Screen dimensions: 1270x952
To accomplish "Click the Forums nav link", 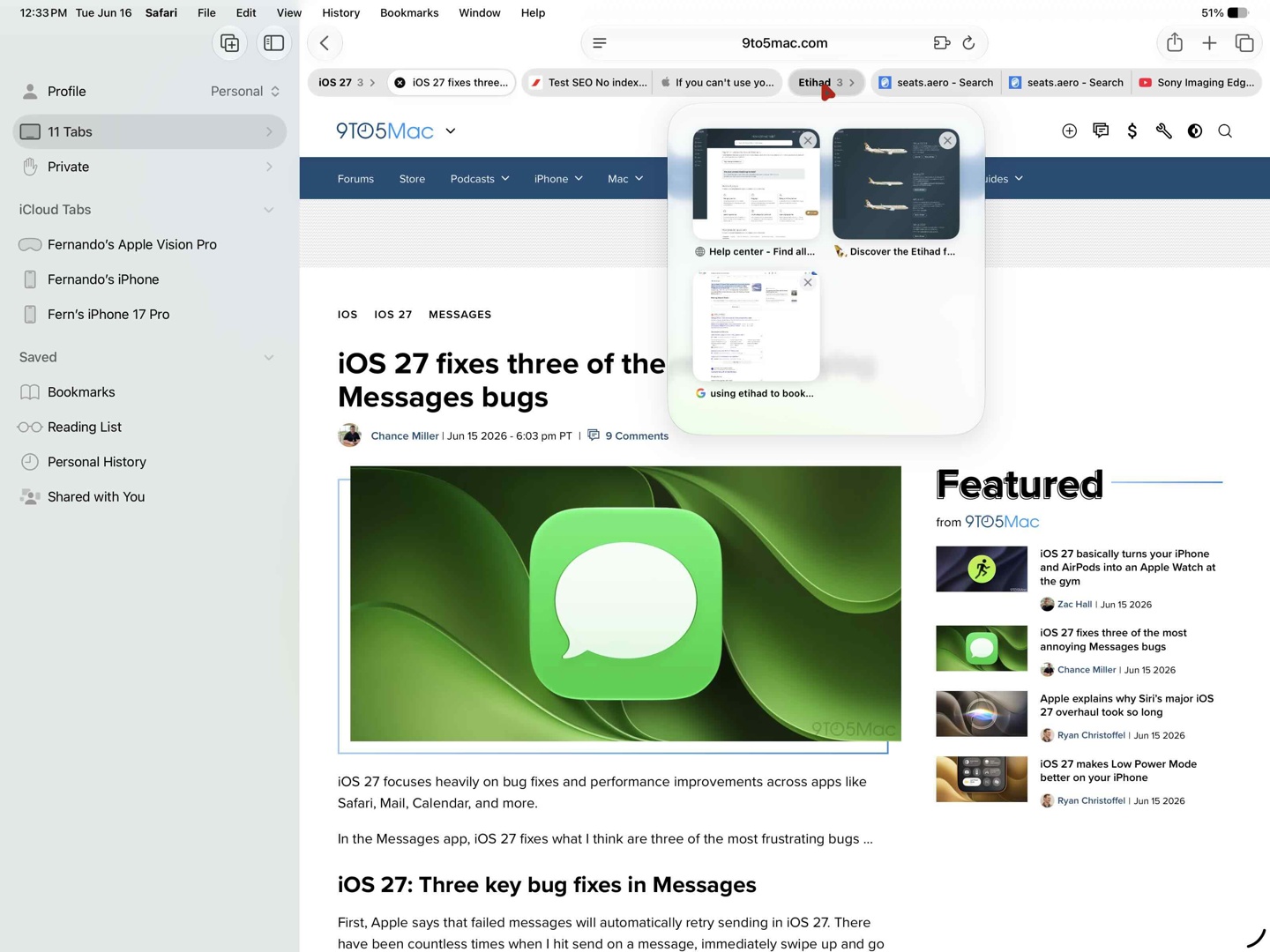I will point(355,179).
